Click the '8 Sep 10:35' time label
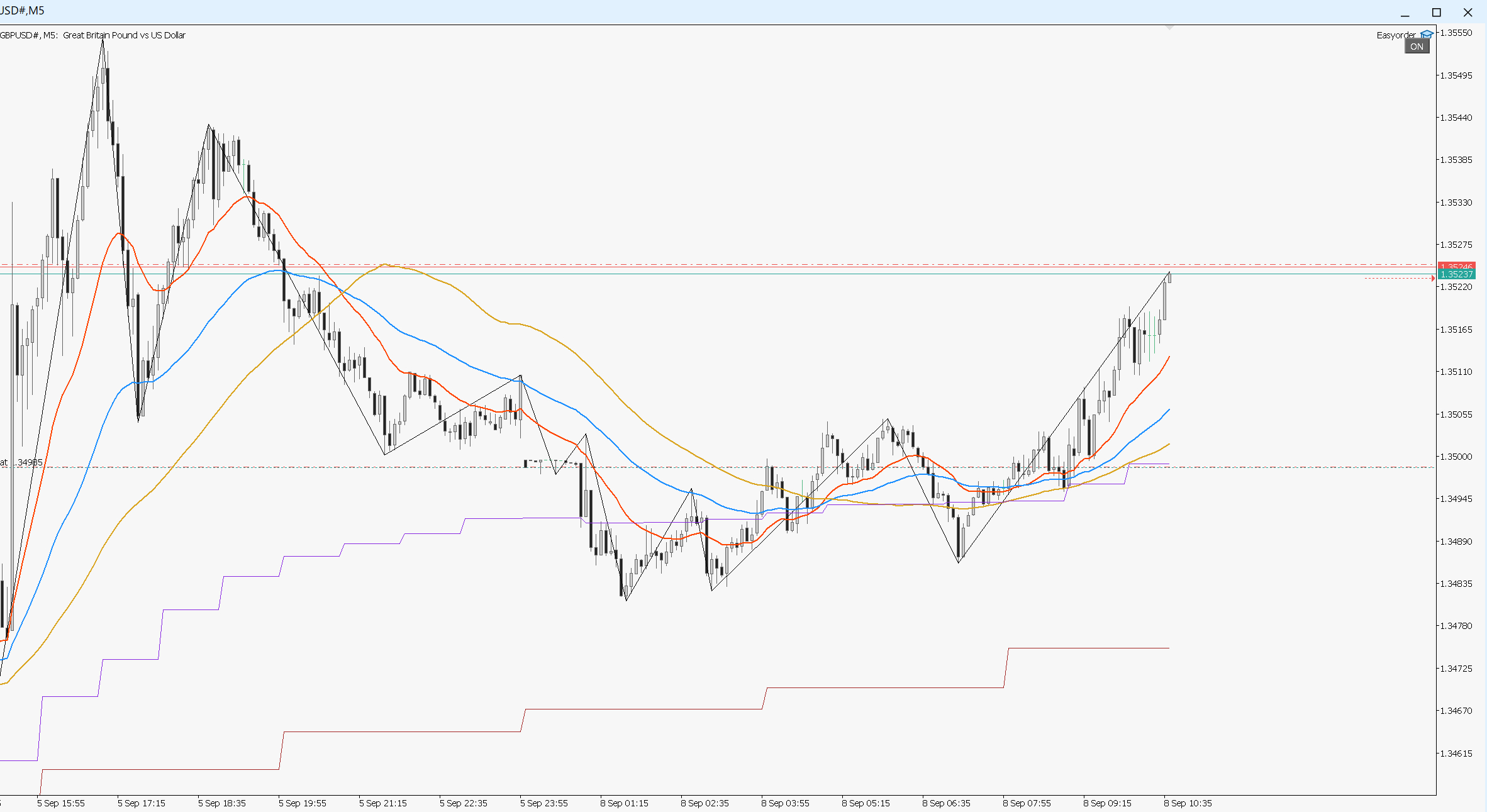The height and width of the screenshot is (812, 1487). (1188, 803)
